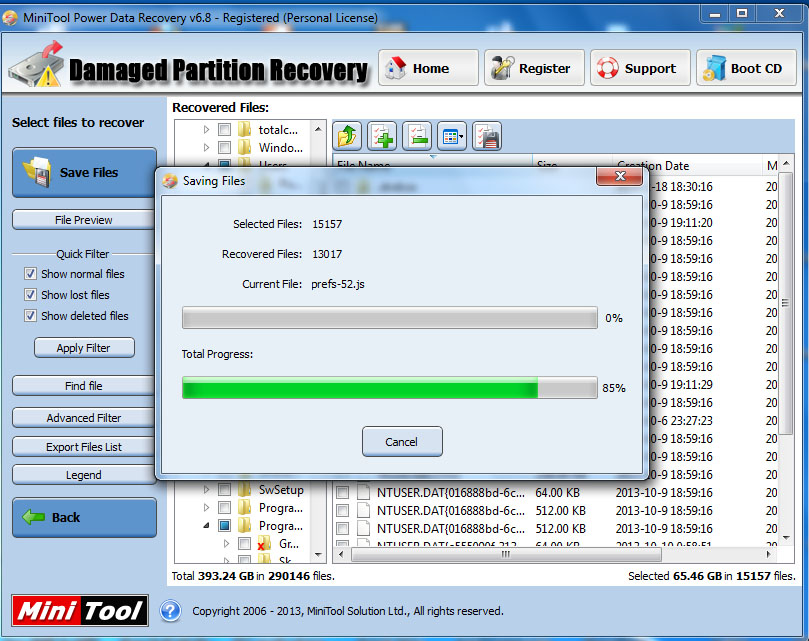The height and width of the screenshot is (641, 809).
Task: Minimize the MiniTool window
Action: coord(715,14)
